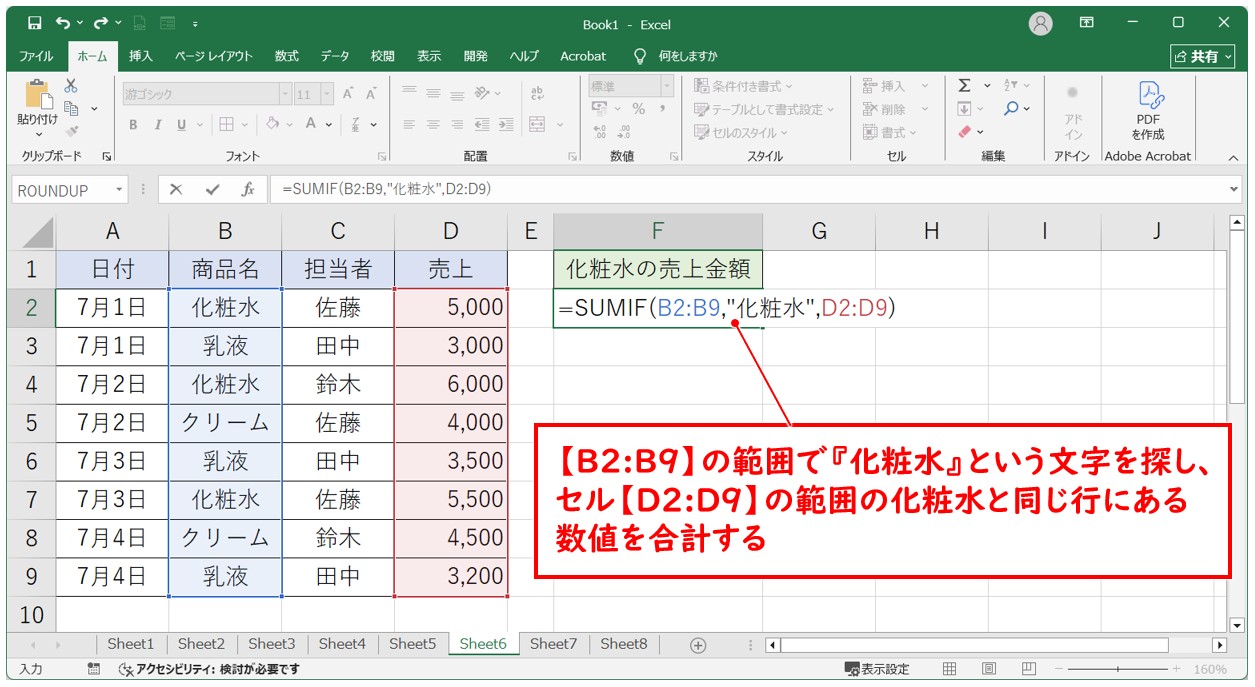The width and height of the screenshot is (1255, 687).
Task: Click the Fill Color bucket icon
Action: click(273, 125)
